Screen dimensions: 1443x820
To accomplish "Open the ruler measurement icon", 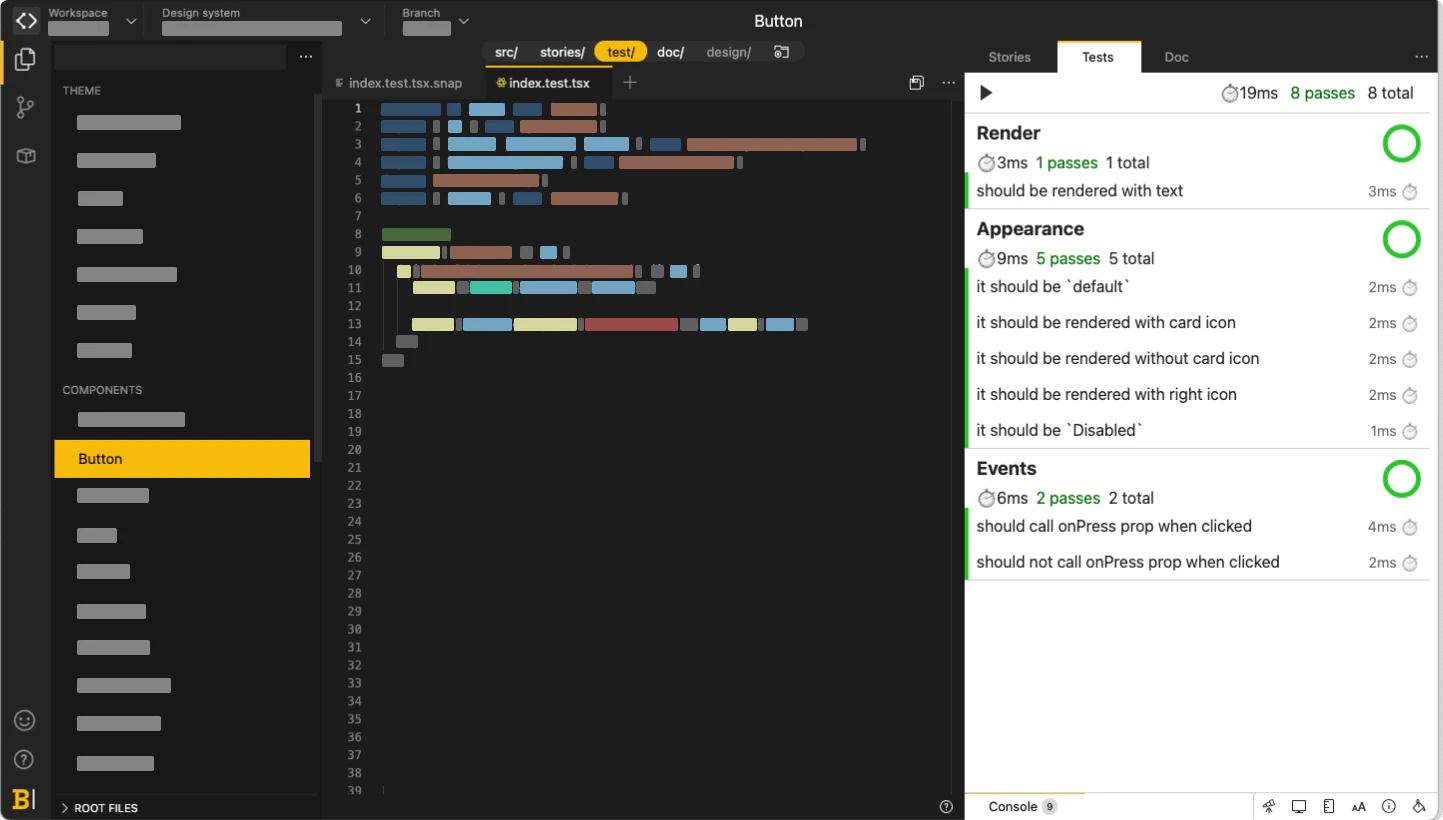I will (1328, 806).
